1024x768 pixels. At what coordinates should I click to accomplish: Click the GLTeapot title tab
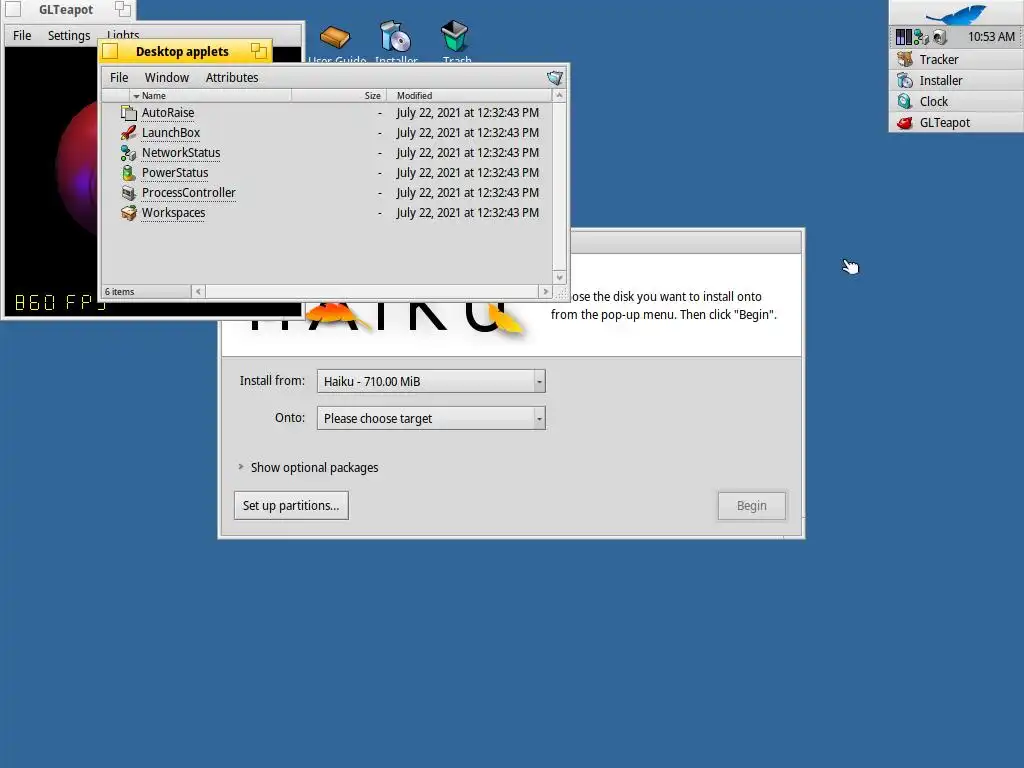66,10
